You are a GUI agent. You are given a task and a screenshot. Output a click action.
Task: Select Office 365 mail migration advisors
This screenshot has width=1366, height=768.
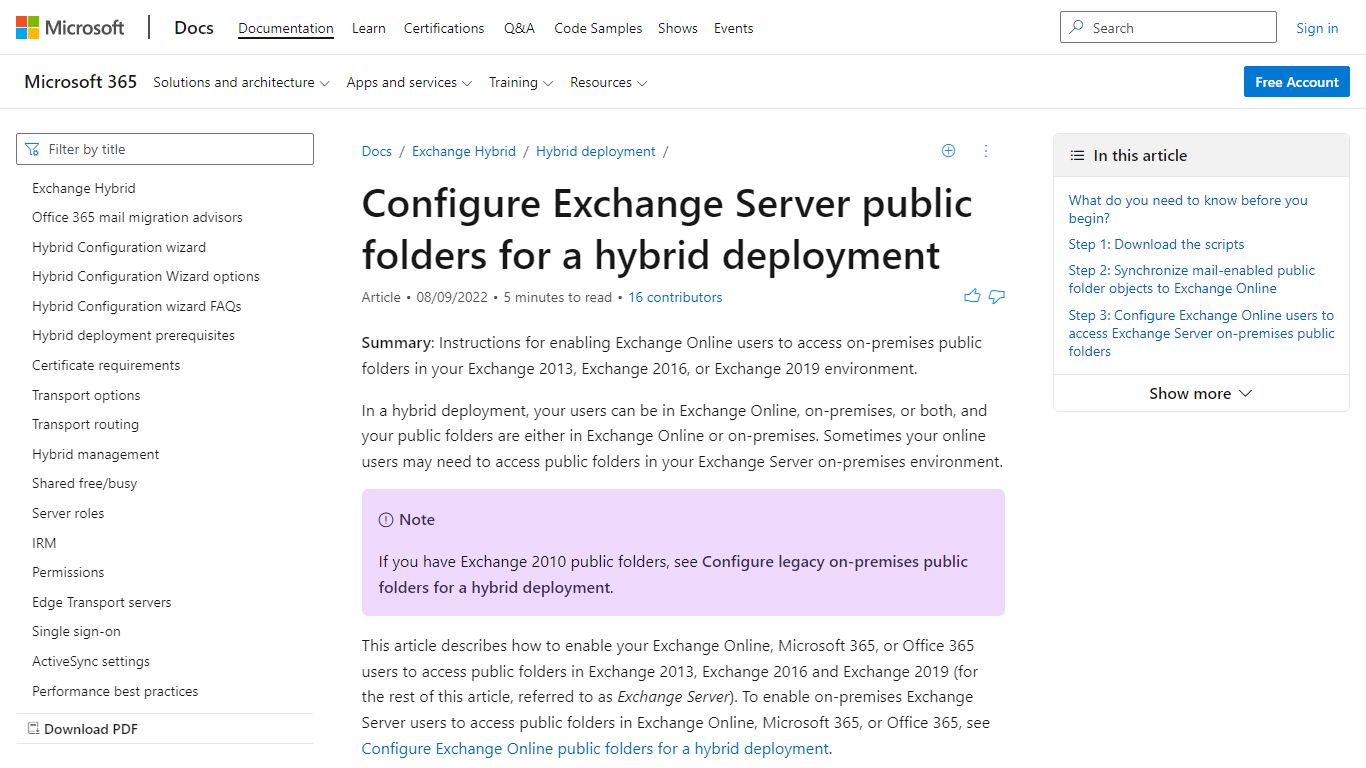(137, 217)
